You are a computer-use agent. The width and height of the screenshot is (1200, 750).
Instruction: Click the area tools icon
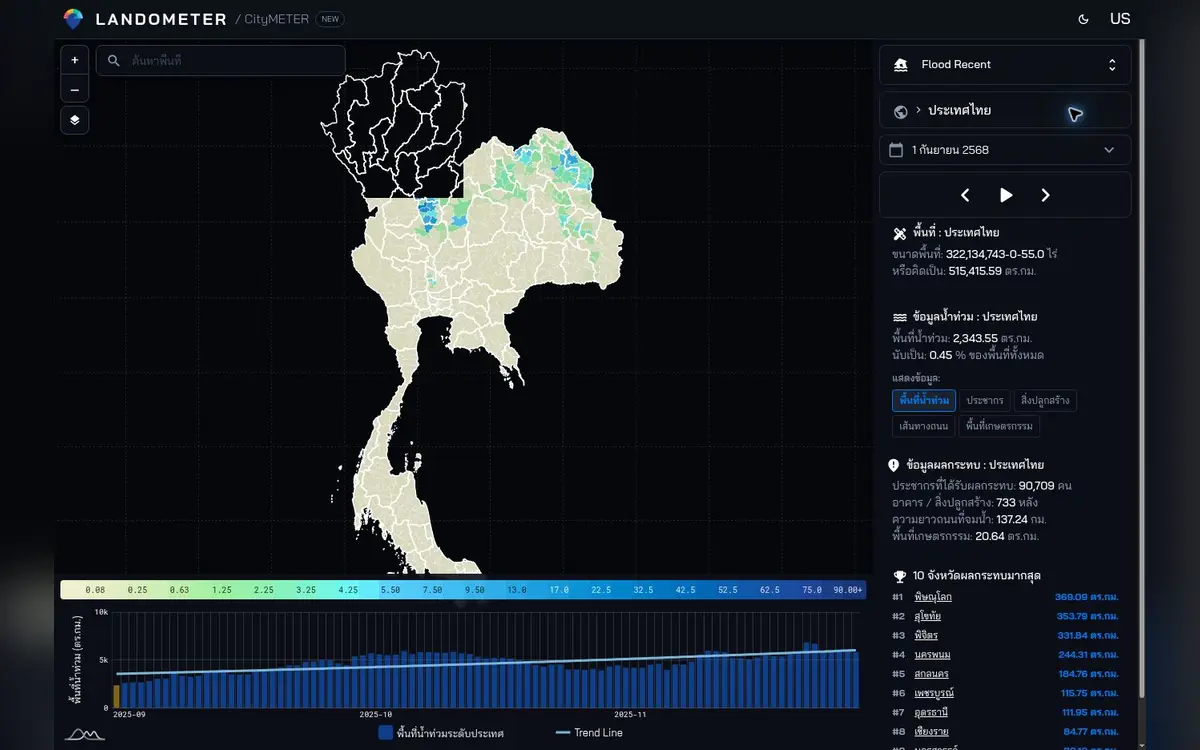pyautogui.click(x=899, y=233)
